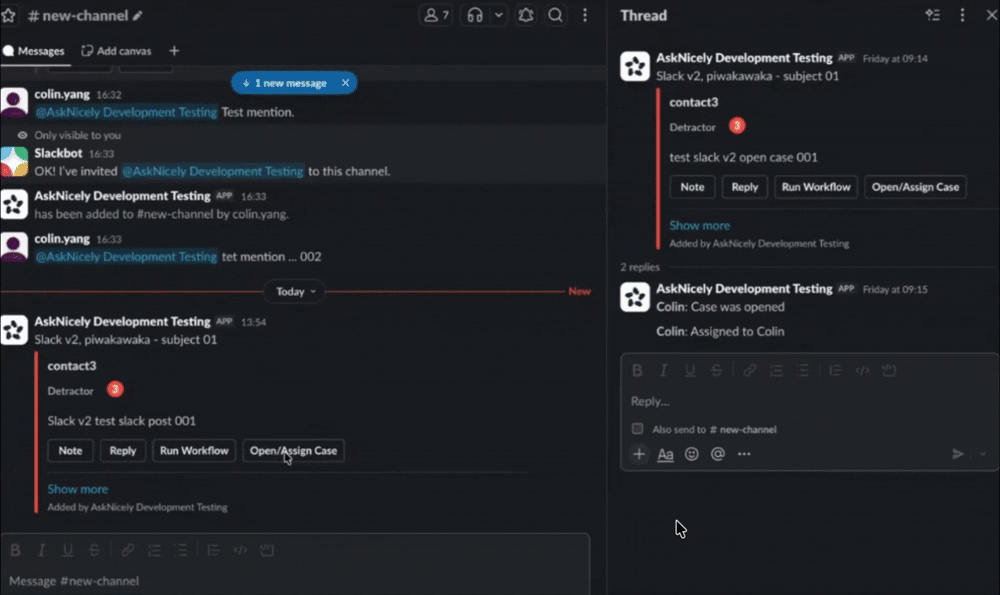Toggle bold in channel message composer

(x=15, y=550)
